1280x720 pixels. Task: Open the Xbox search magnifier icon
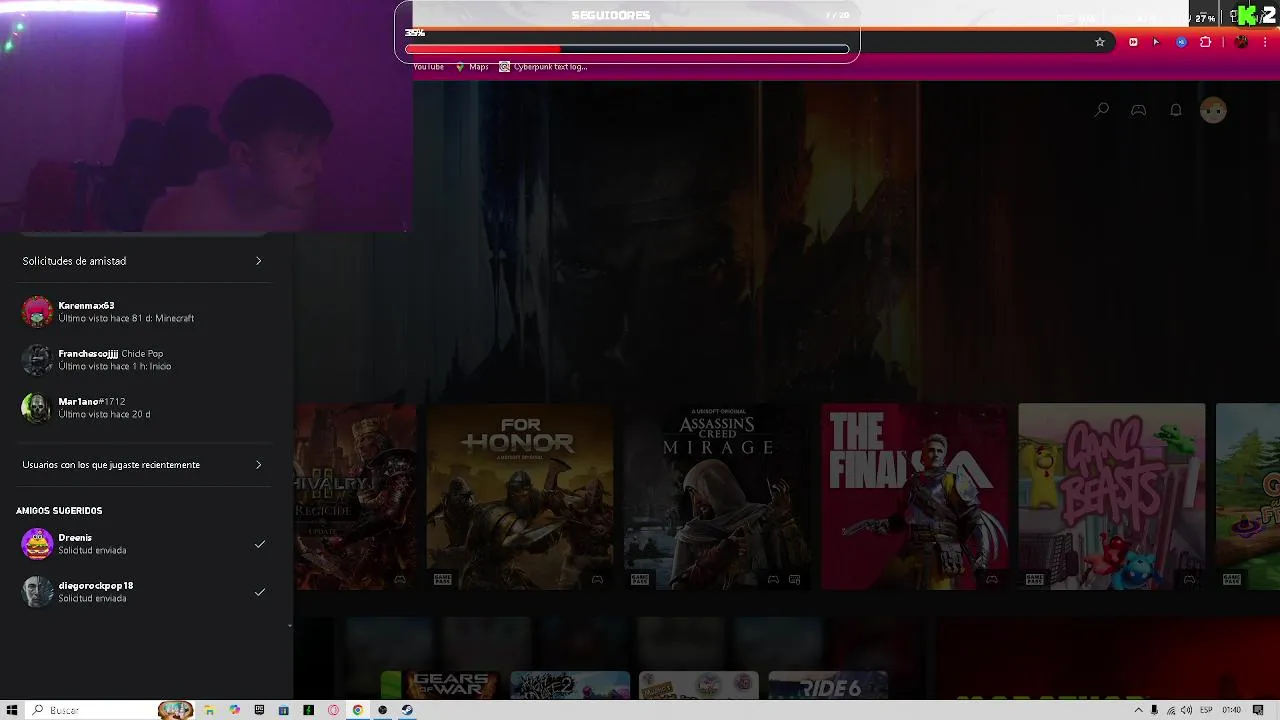(1101, 110)
